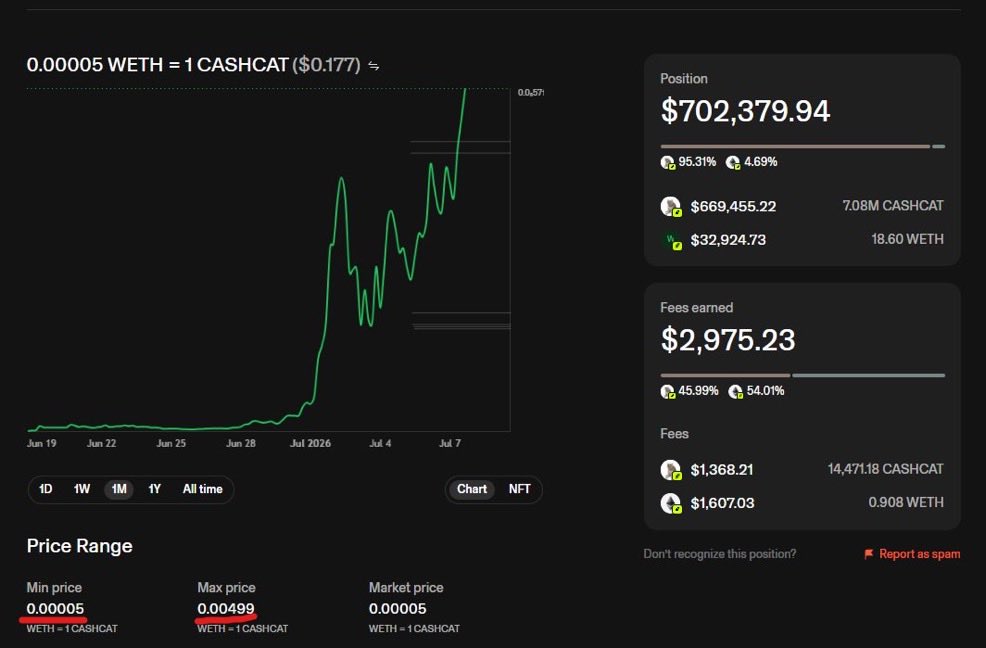Screen dimensions: 986x648
Task: Swap the price direction arrows icon
Action: (x=374, y=65)
